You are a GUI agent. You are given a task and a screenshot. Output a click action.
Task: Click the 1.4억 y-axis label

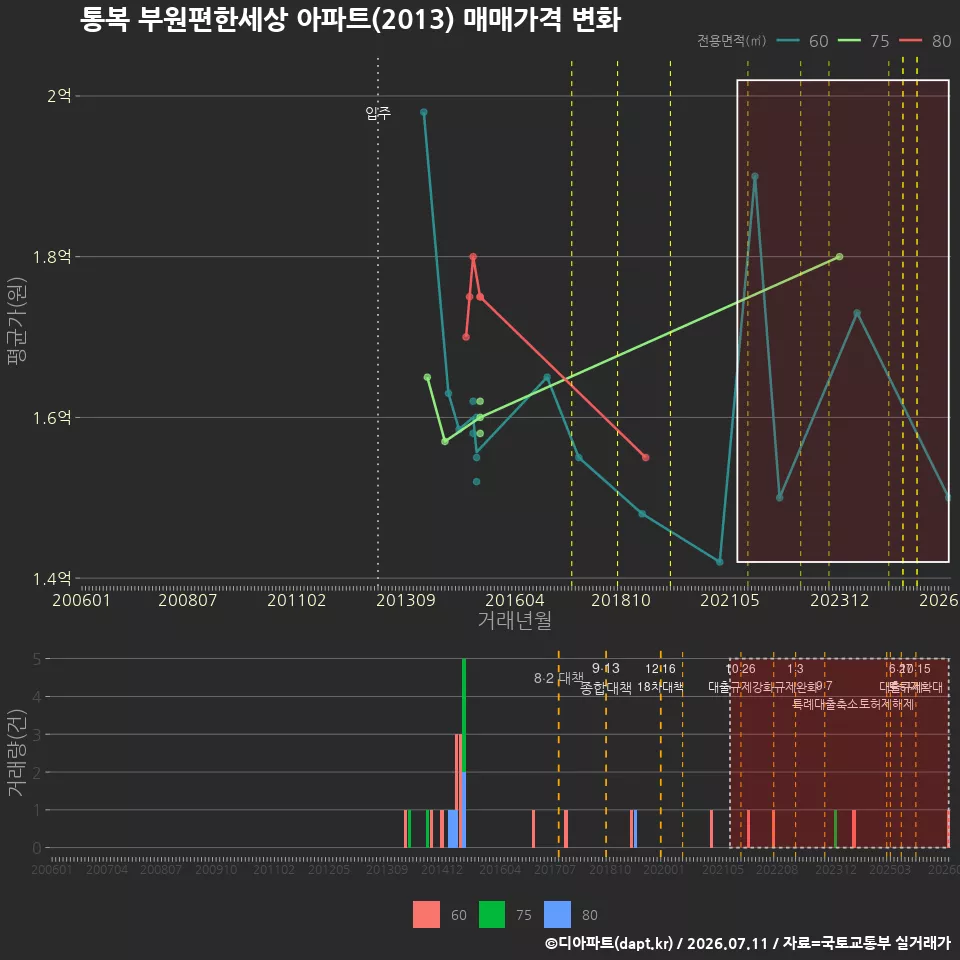pos(52,579)
